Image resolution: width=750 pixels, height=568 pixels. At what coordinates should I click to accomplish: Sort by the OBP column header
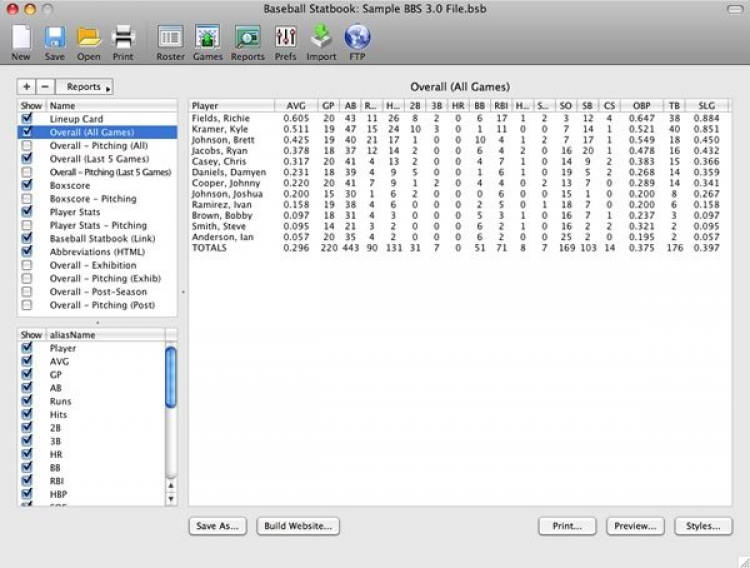point(641,106)
